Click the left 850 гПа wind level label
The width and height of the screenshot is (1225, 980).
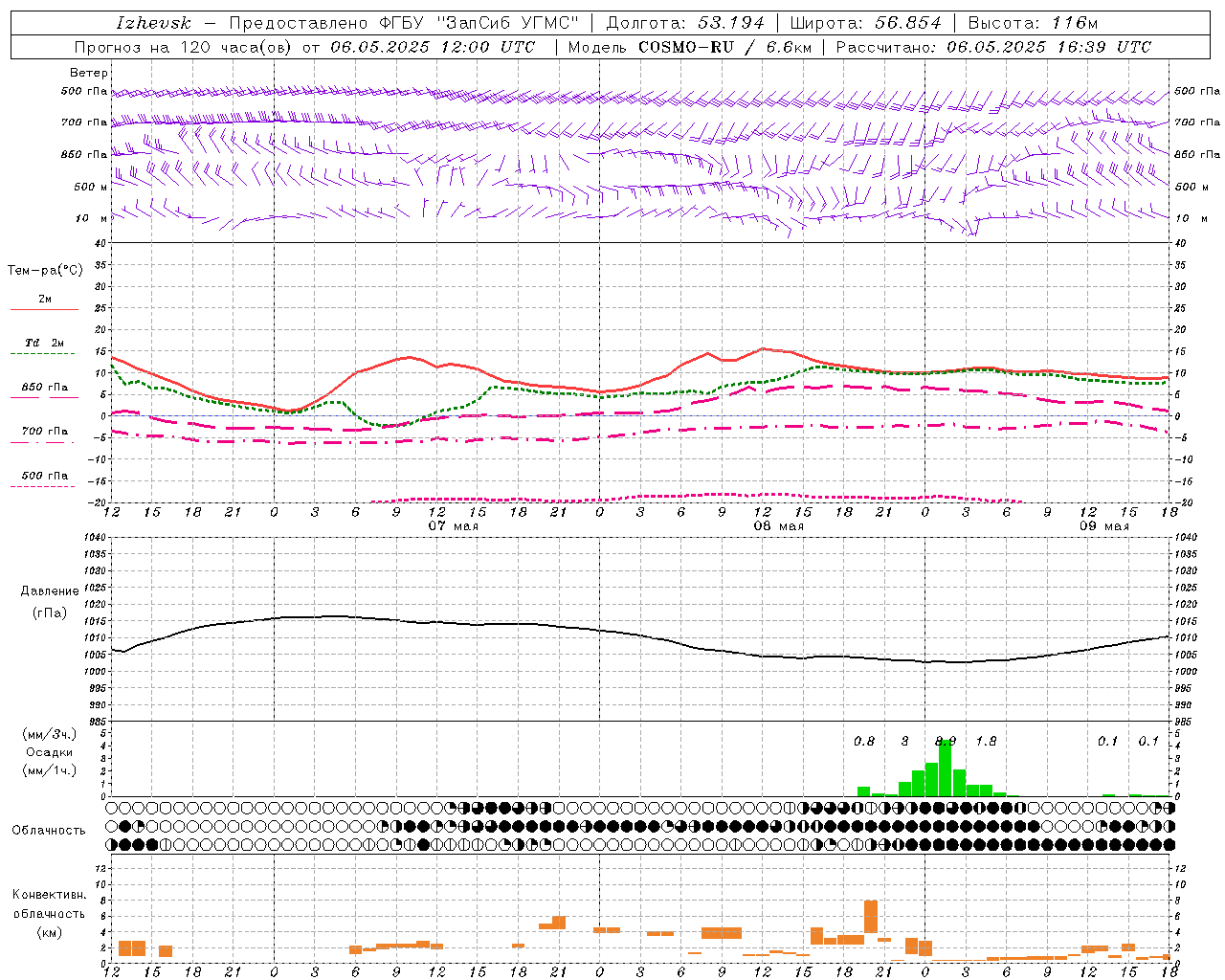pyautogui.click(x=84, y=154)
